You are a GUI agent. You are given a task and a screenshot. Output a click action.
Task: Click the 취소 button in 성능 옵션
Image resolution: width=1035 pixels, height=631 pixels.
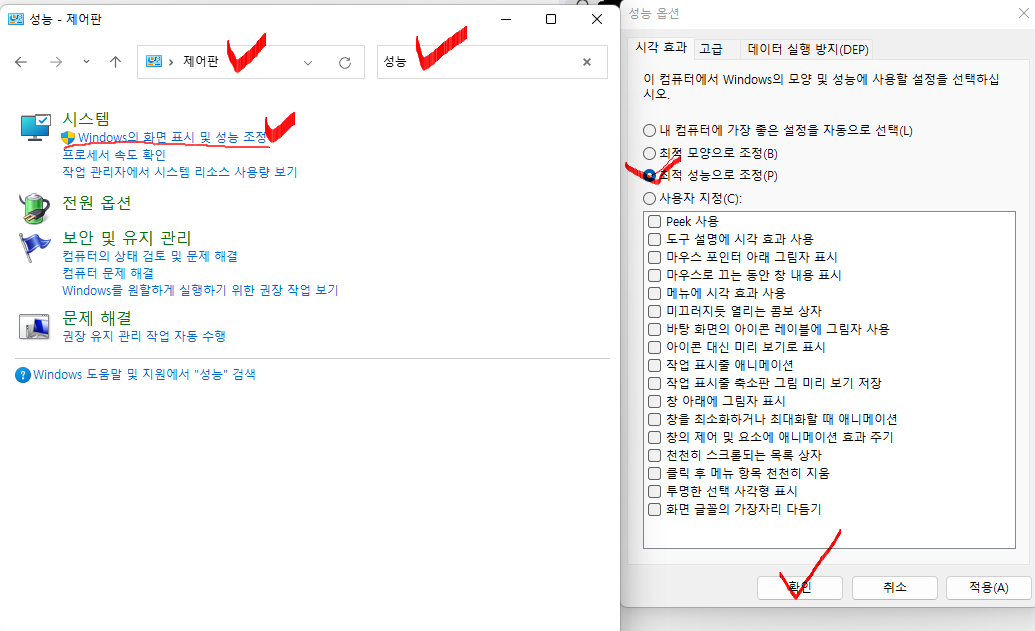(x=894, y=587)
